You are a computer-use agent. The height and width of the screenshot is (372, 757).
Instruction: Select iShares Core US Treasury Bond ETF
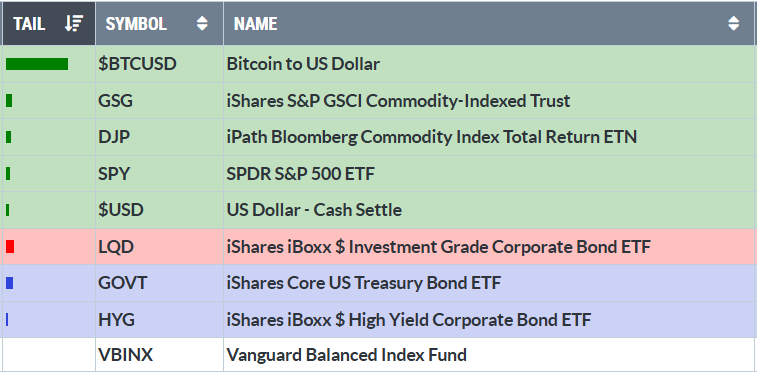click(364, 283)
